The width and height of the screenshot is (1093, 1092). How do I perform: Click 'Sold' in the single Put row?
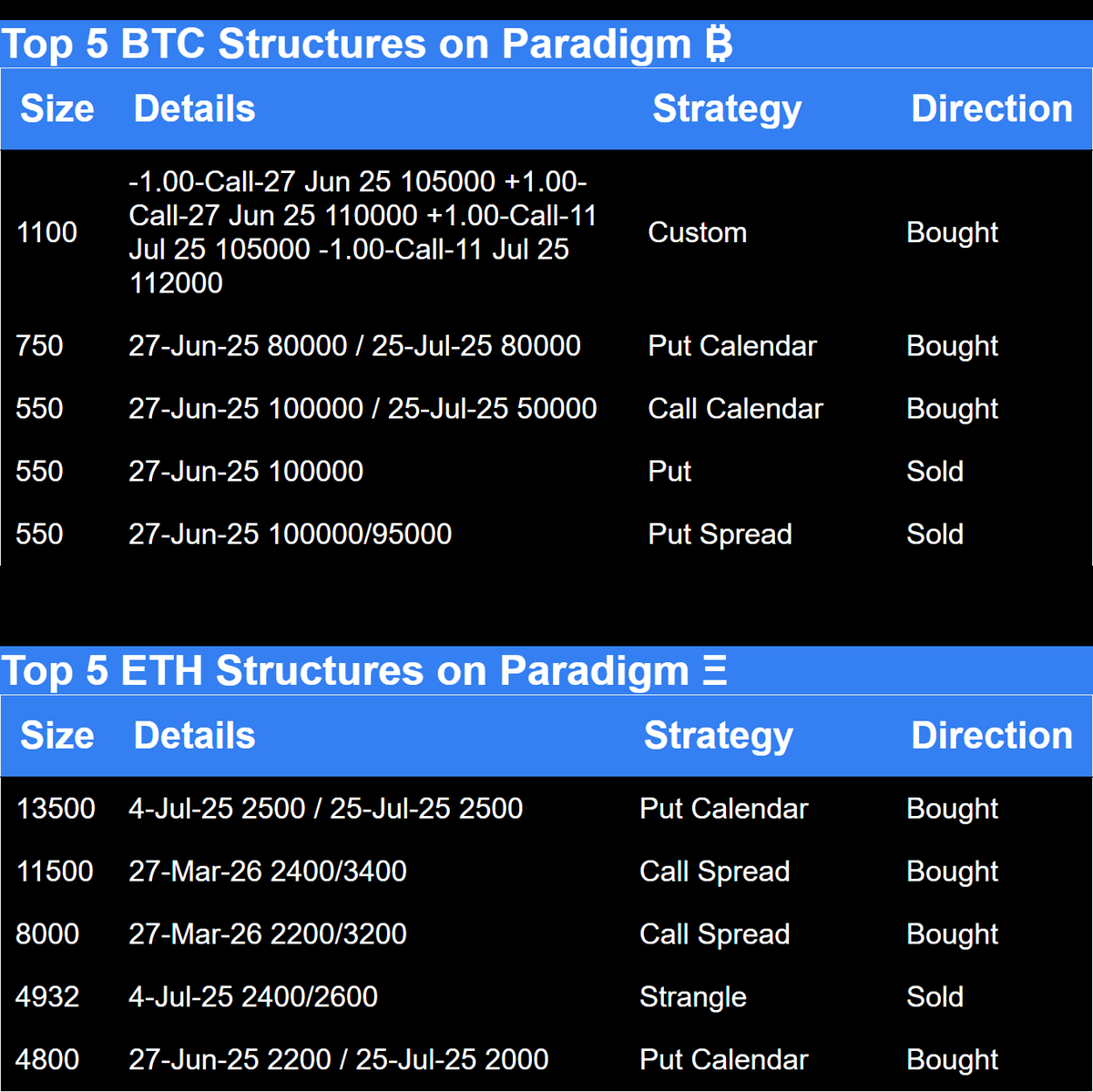[x=935, y=472]
